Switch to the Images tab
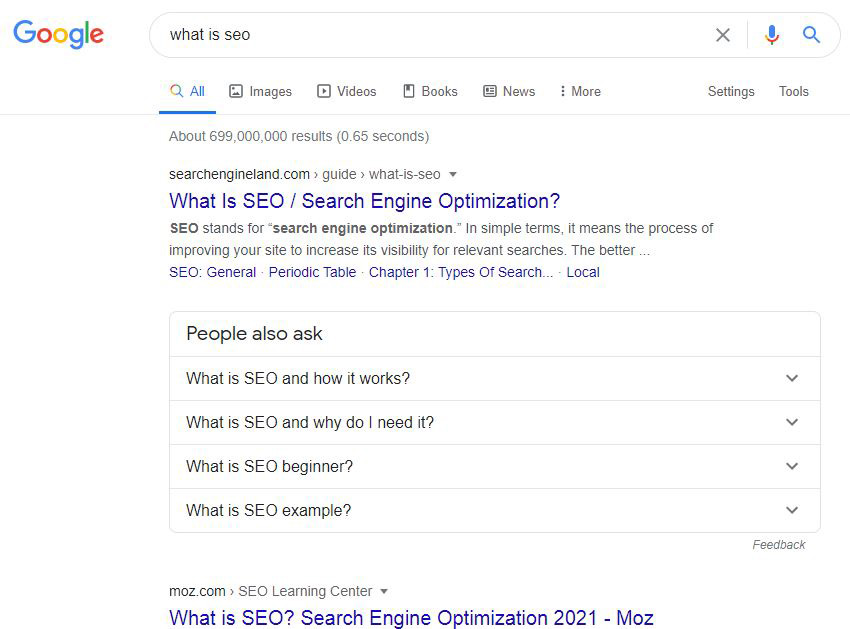 260,91
